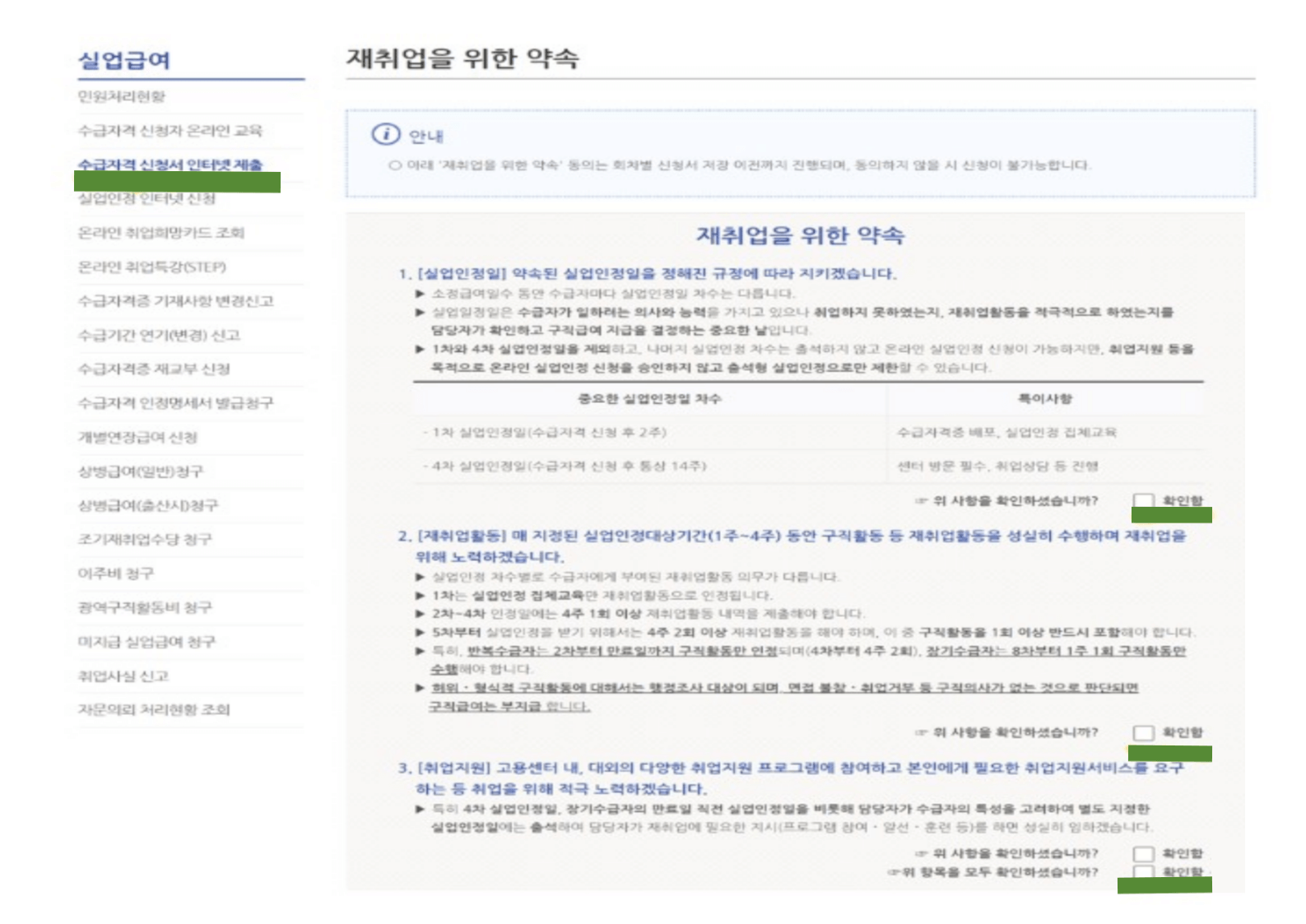The height and width of the screenshot is (924, 1306).
Task: Open 수급자격 신청자 온라인 교육 menu
Action: tap(170, 130)
